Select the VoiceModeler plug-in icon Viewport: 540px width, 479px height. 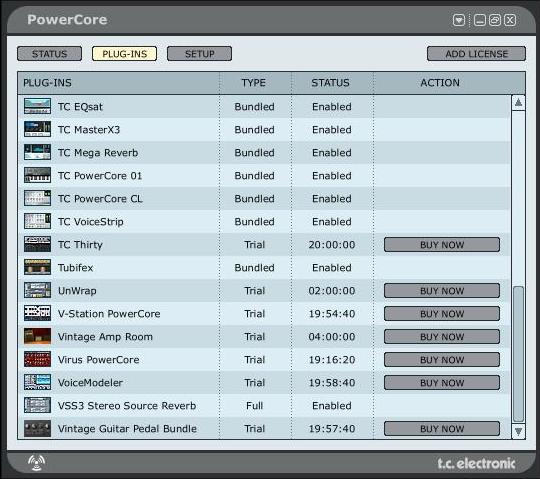click(37, 383)
